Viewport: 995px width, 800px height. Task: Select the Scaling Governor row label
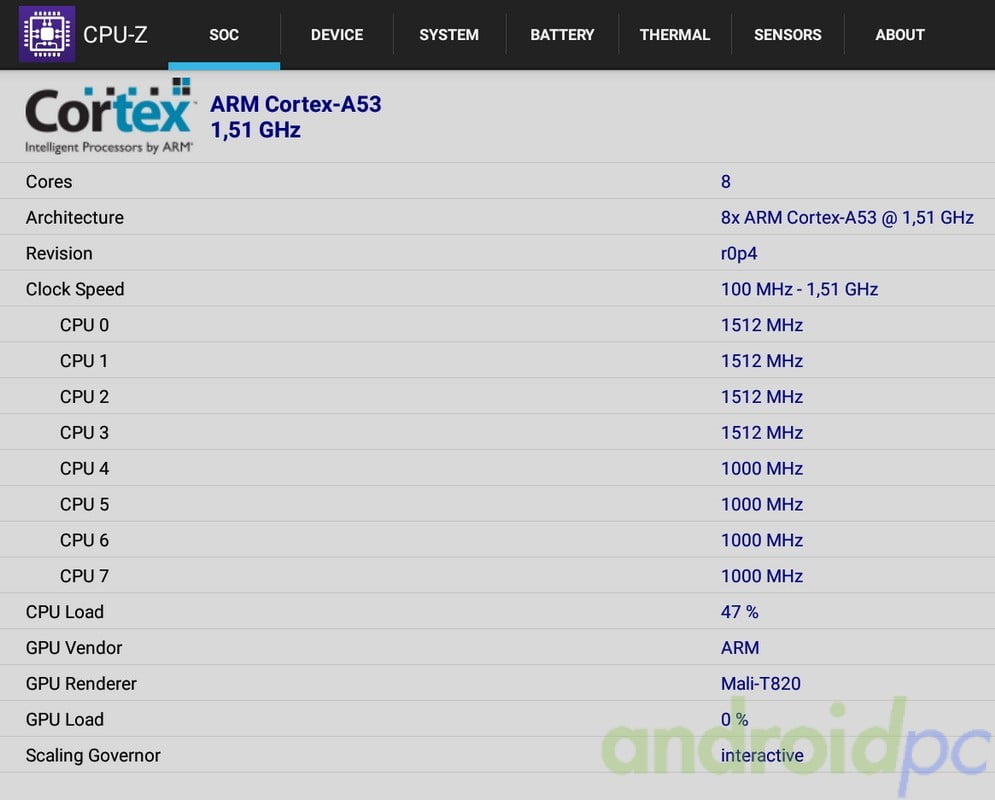pyautogui.click(x=93, y=755)
